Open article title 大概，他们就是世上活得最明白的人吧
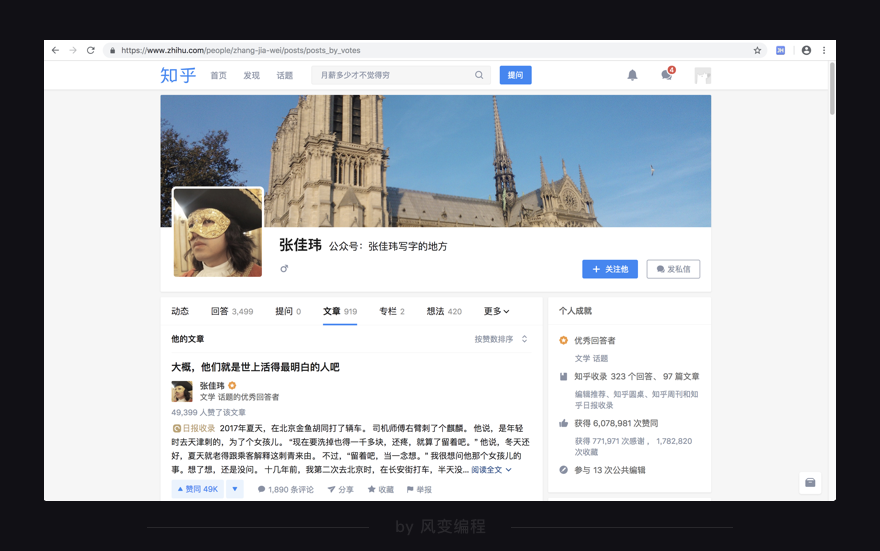Image resolution: width=880 pixels, height=551 pixels. (x=255, y=367)
